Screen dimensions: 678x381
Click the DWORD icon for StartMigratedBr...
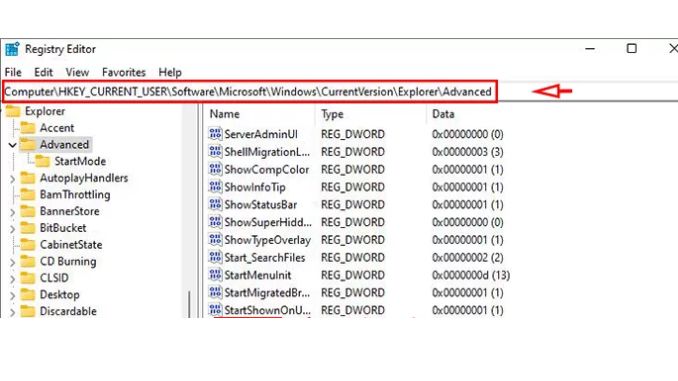pos(215,292)
